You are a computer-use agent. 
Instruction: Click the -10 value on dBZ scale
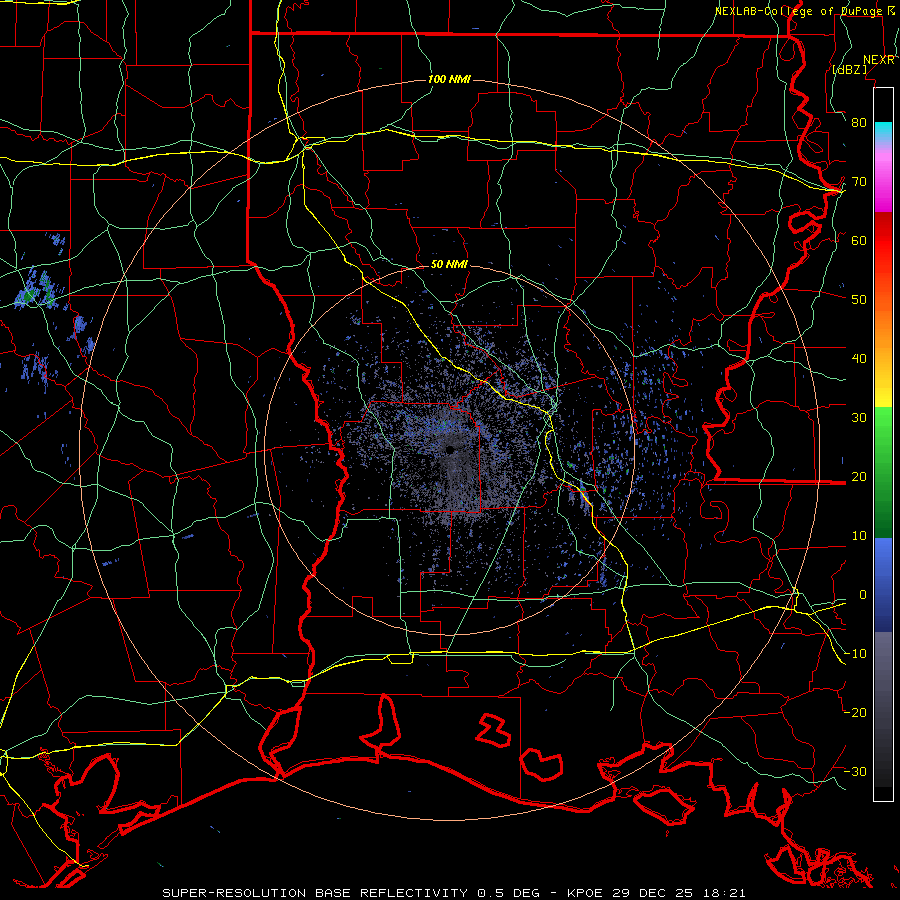pos(855,654)
